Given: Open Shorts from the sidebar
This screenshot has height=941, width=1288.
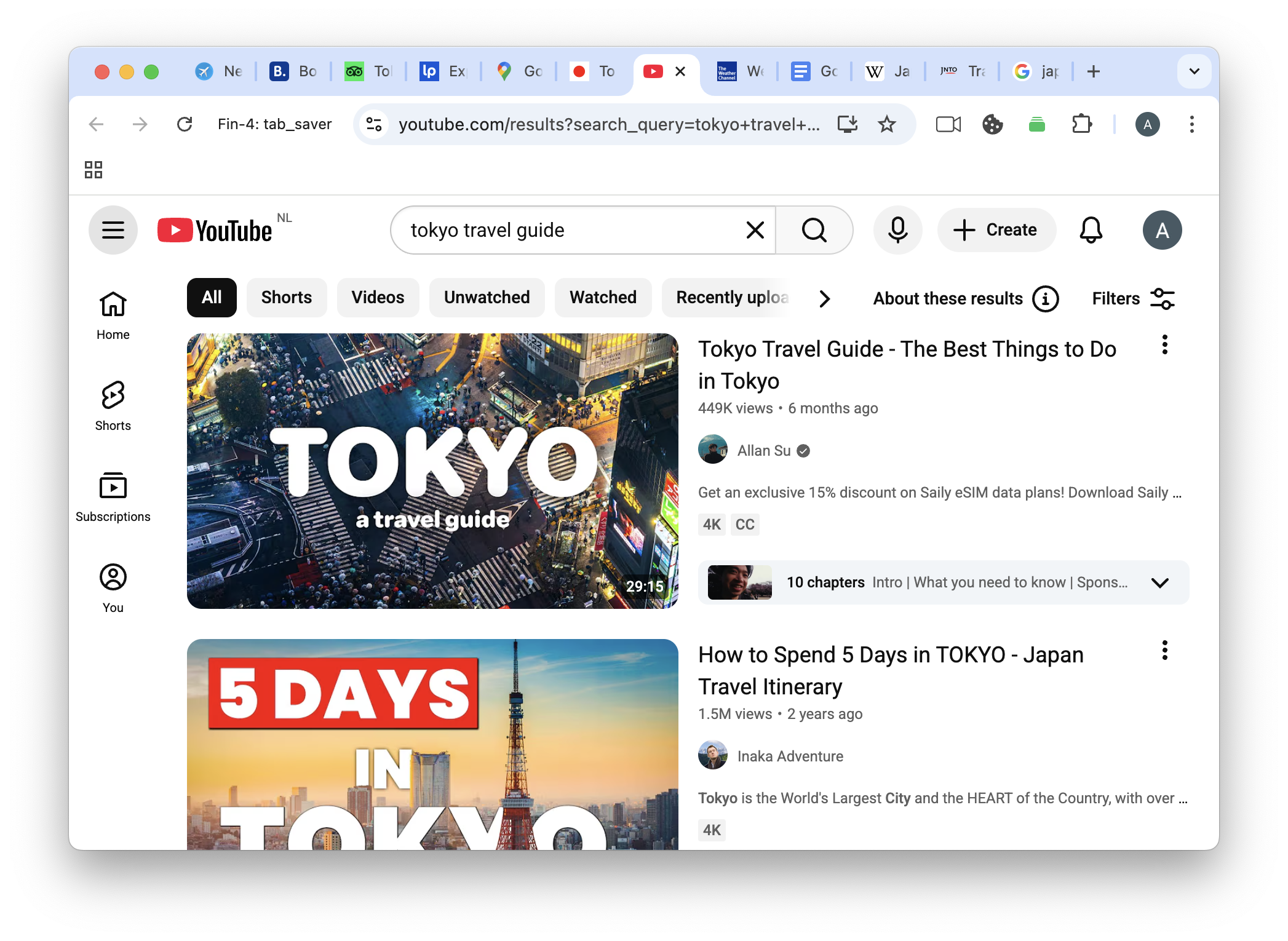Looking at the screenshot, I should [x=113, y=405].
